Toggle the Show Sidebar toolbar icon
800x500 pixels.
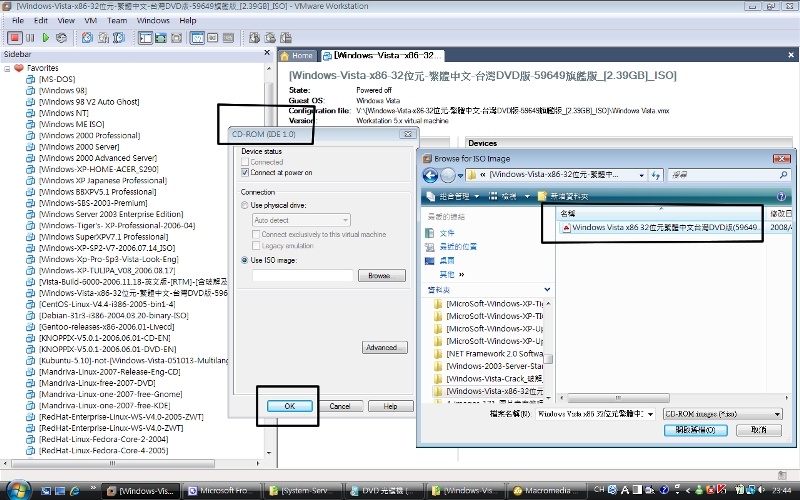click(x=145, y=38)
